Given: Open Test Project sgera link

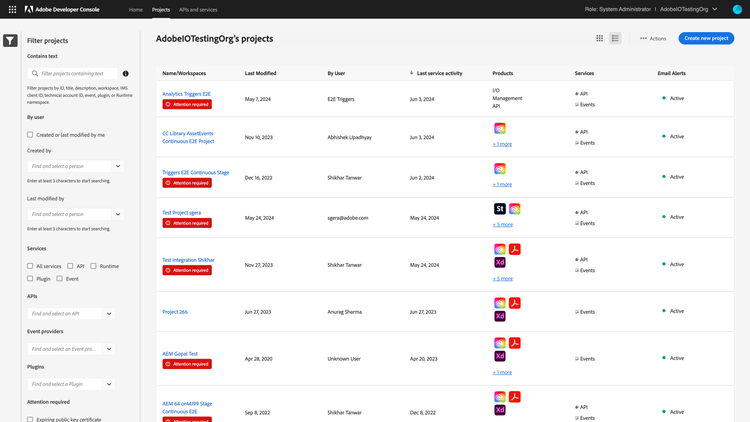Looking at the screenshot, I should [182, 212].
